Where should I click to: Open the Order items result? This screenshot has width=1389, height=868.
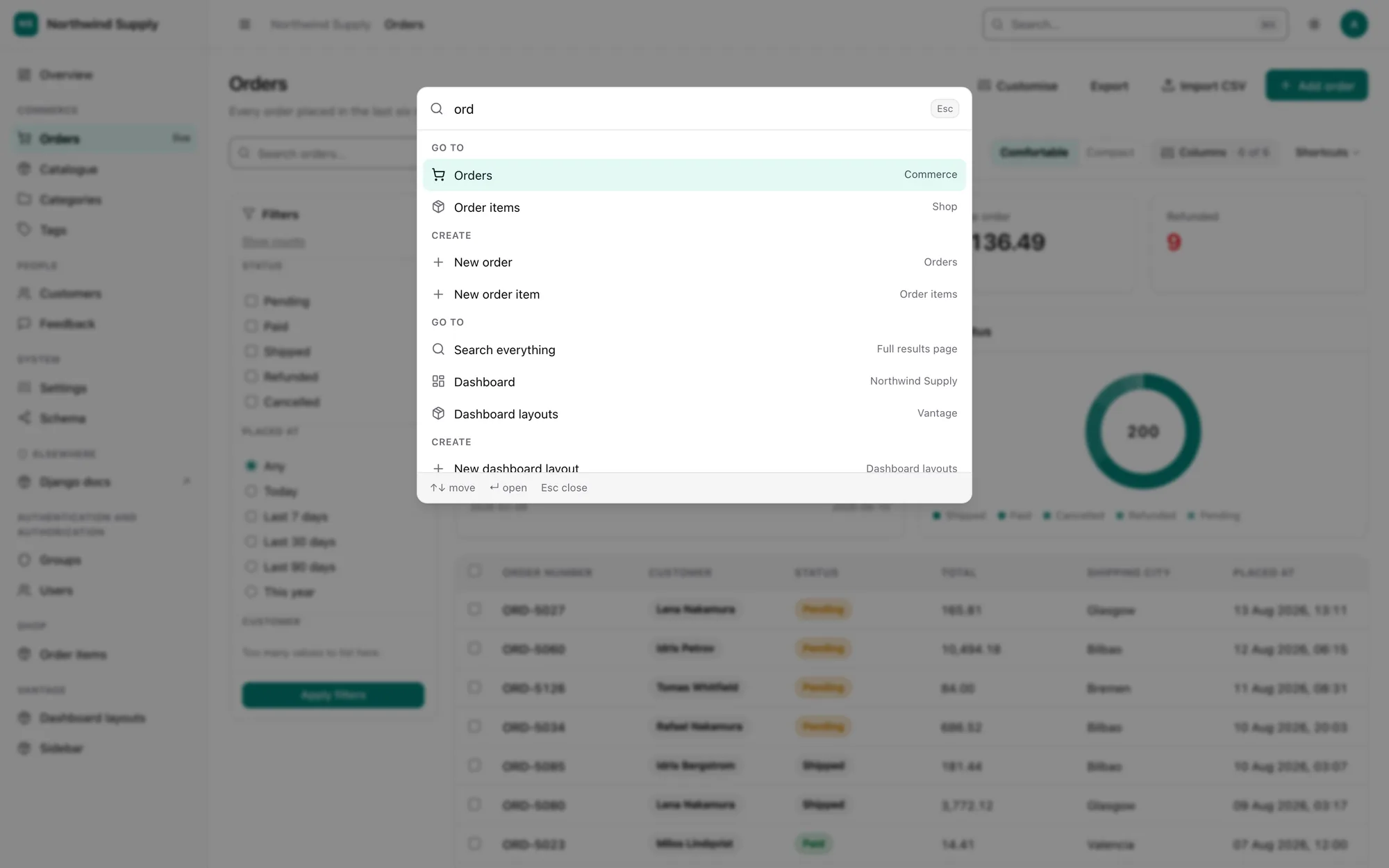694,207
